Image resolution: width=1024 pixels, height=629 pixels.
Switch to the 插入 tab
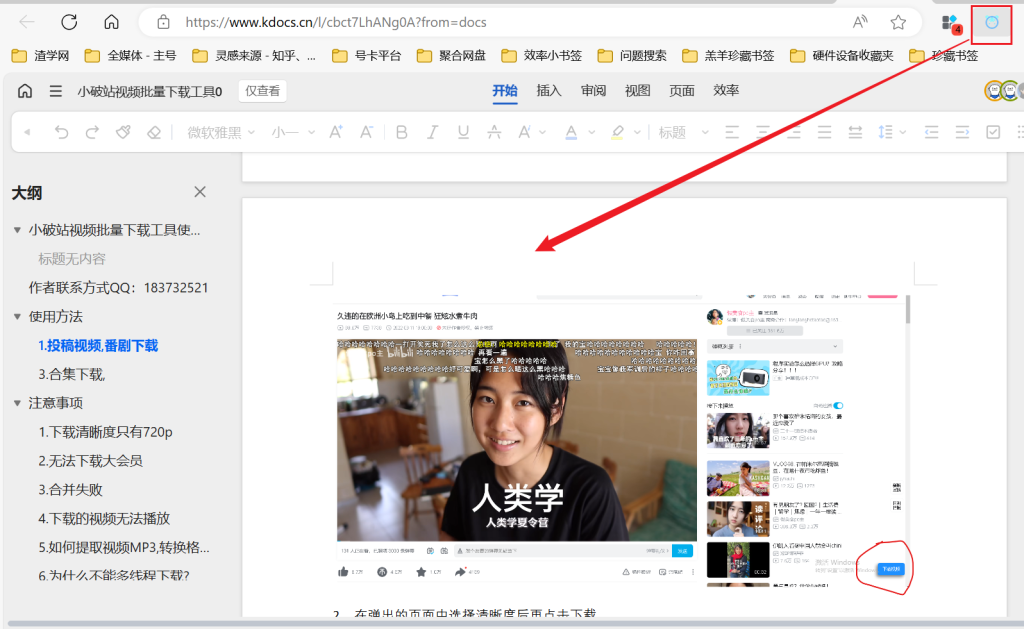[x=549, y=91]
